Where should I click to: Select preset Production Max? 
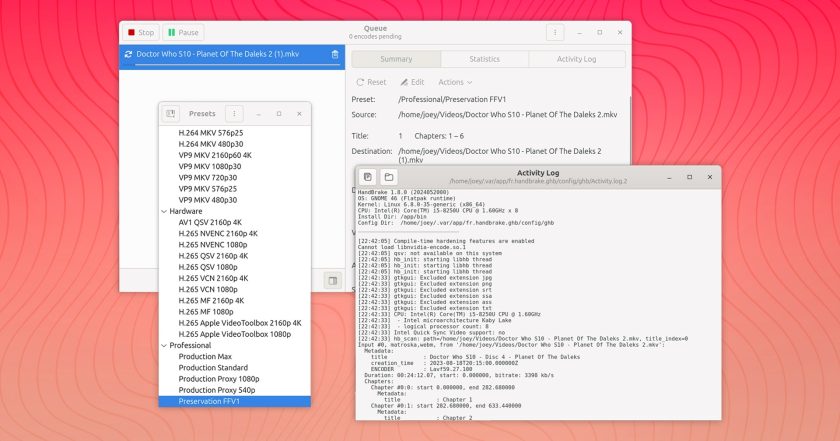(x=235, y=356)
